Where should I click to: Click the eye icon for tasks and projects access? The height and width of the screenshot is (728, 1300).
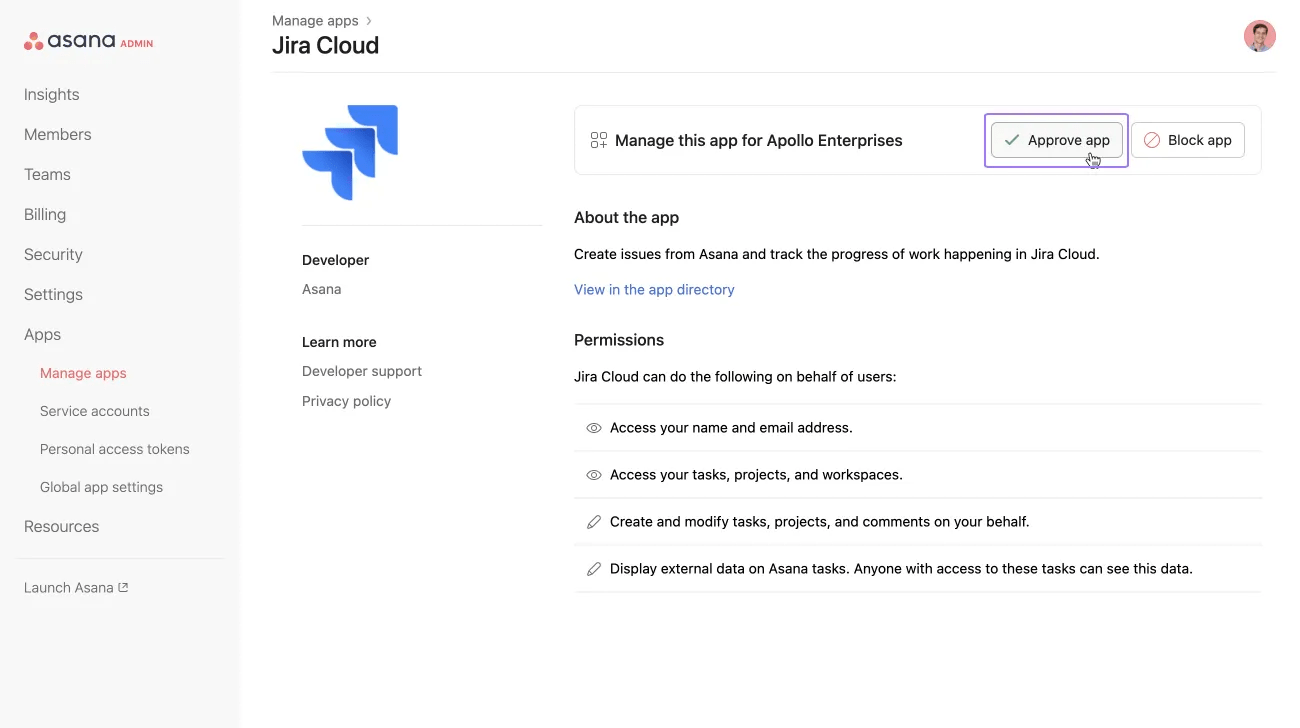click(x=593, y=475)
